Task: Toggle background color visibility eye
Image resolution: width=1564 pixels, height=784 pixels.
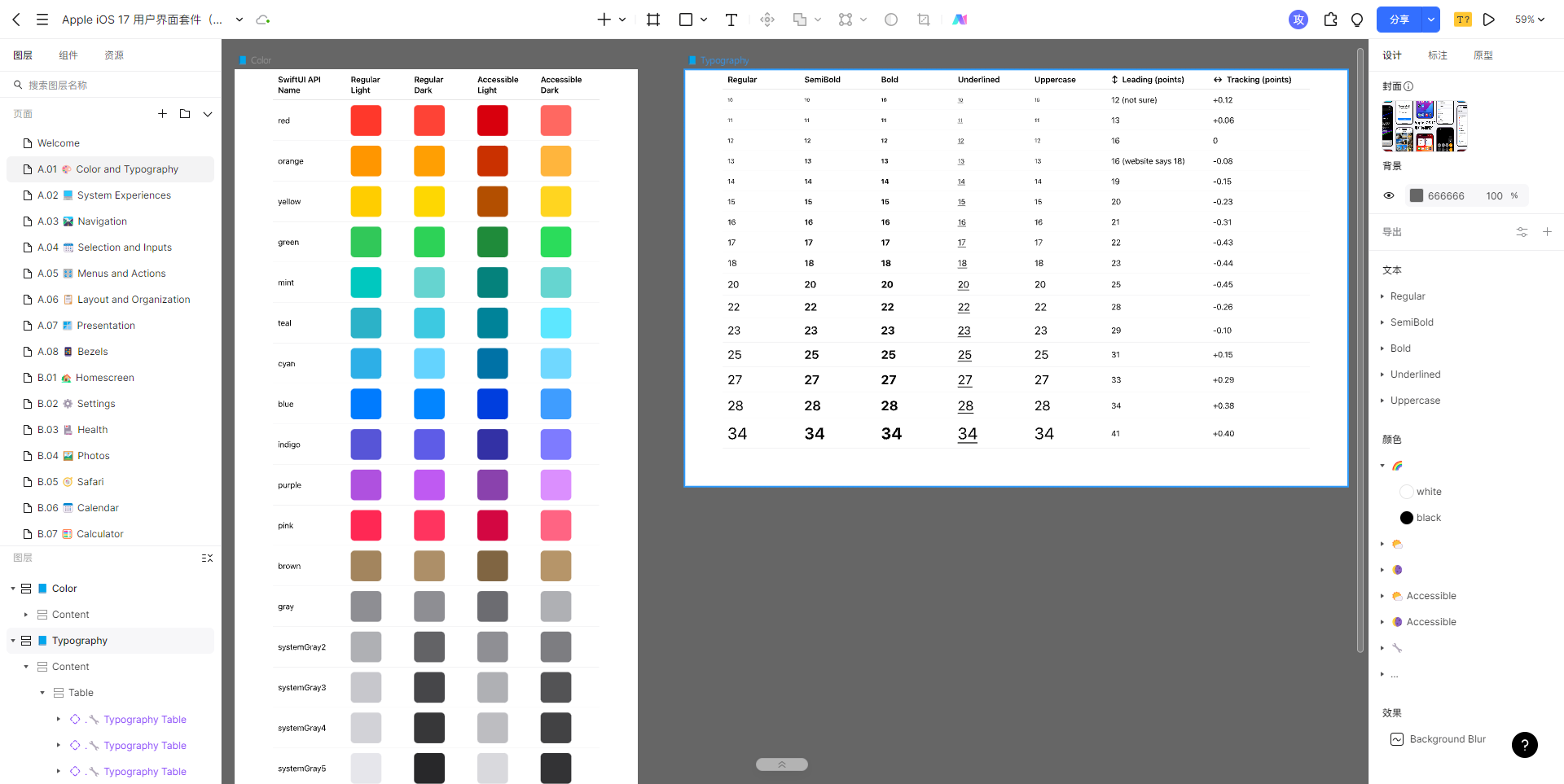Action: [1389, 196]
